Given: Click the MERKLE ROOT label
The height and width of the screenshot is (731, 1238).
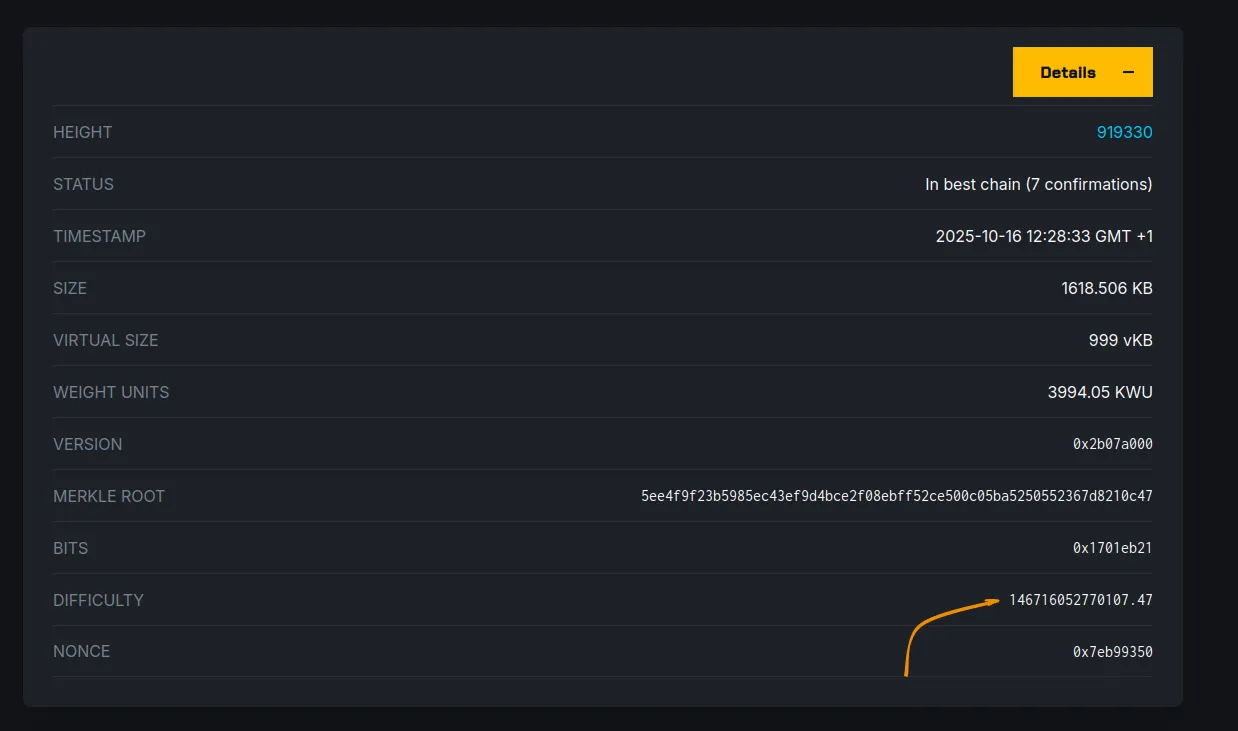Looking at the screenshot, I should (109, 496).
